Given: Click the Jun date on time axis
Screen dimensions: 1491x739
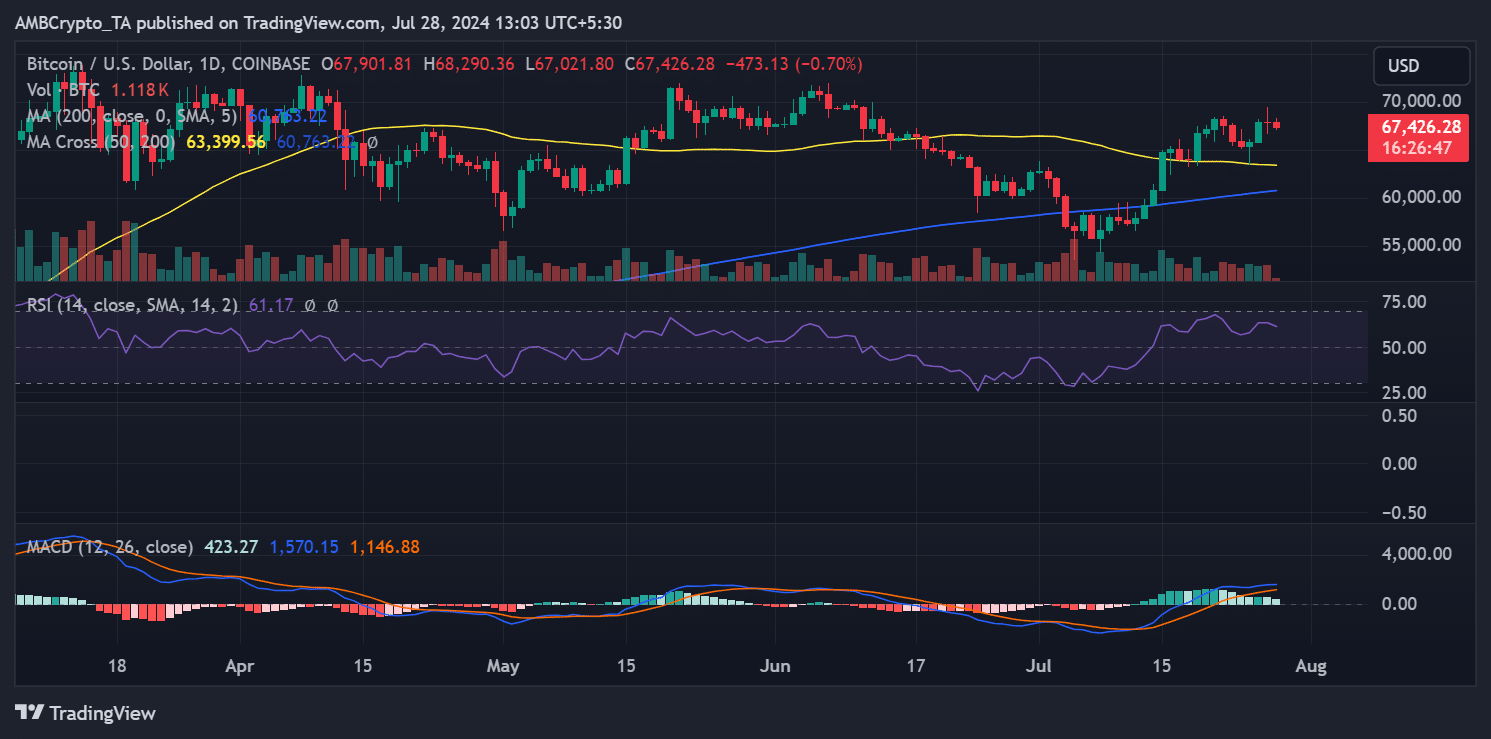Looking at the screenshot, I should click(775, 667).
